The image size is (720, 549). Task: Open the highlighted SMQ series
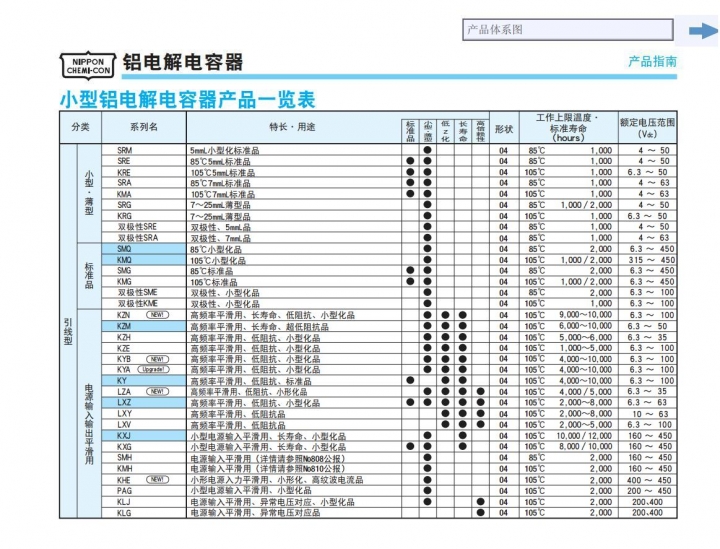tap(144, 249)
